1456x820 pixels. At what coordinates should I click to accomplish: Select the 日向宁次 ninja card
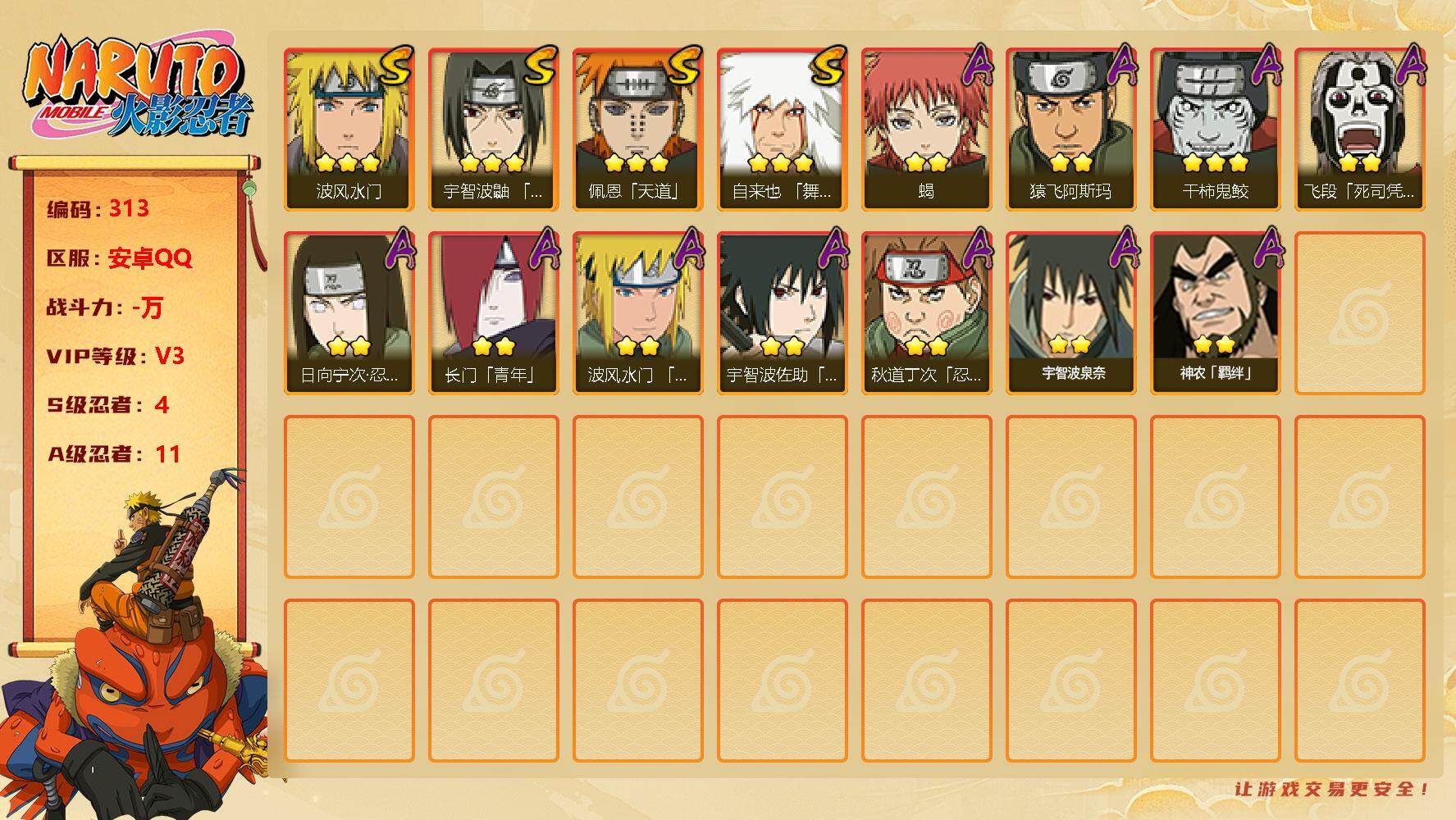(349, 313)
